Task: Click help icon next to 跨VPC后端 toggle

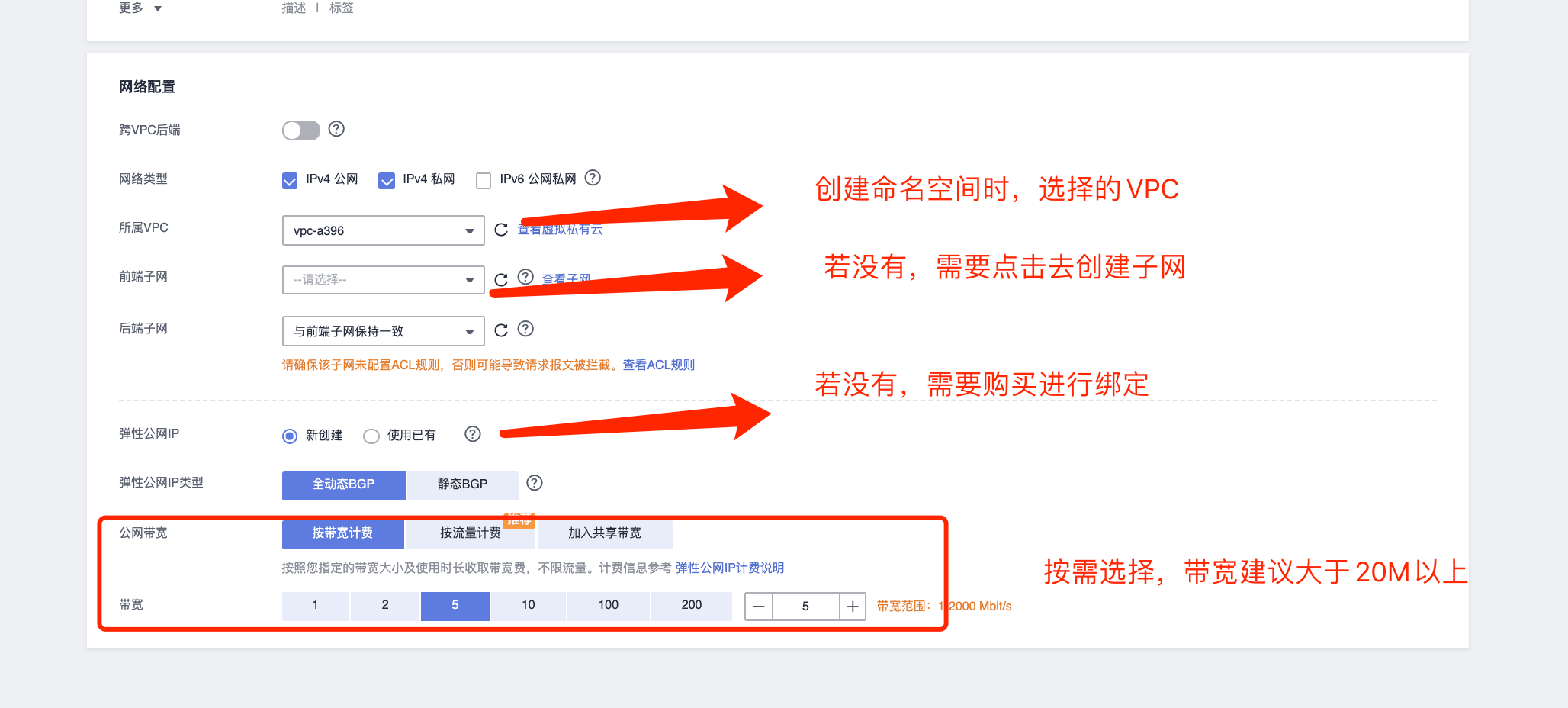Action: [336, 129]
